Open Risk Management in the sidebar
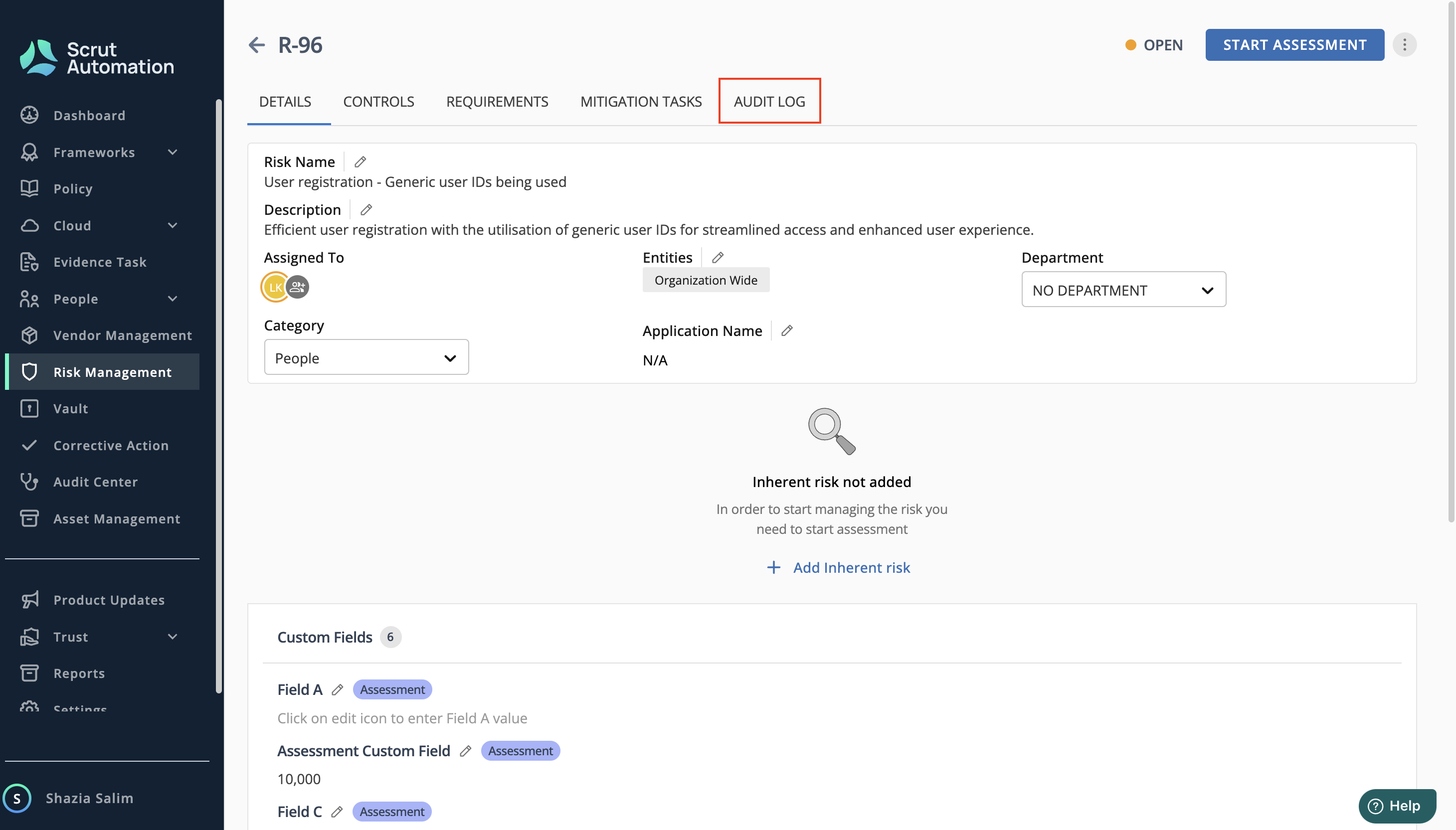The image size is (1456, 830). [103, 372]
